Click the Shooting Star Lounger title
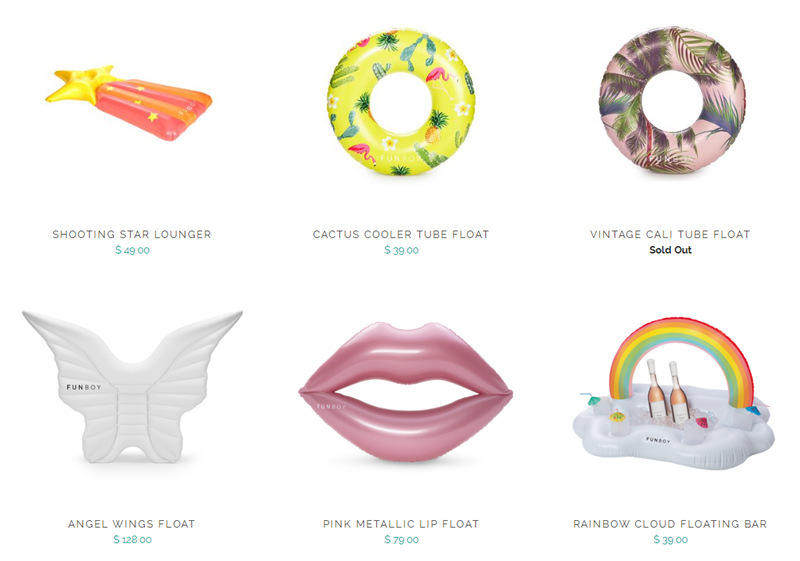The image size is (800, 561). pos(132,234)
